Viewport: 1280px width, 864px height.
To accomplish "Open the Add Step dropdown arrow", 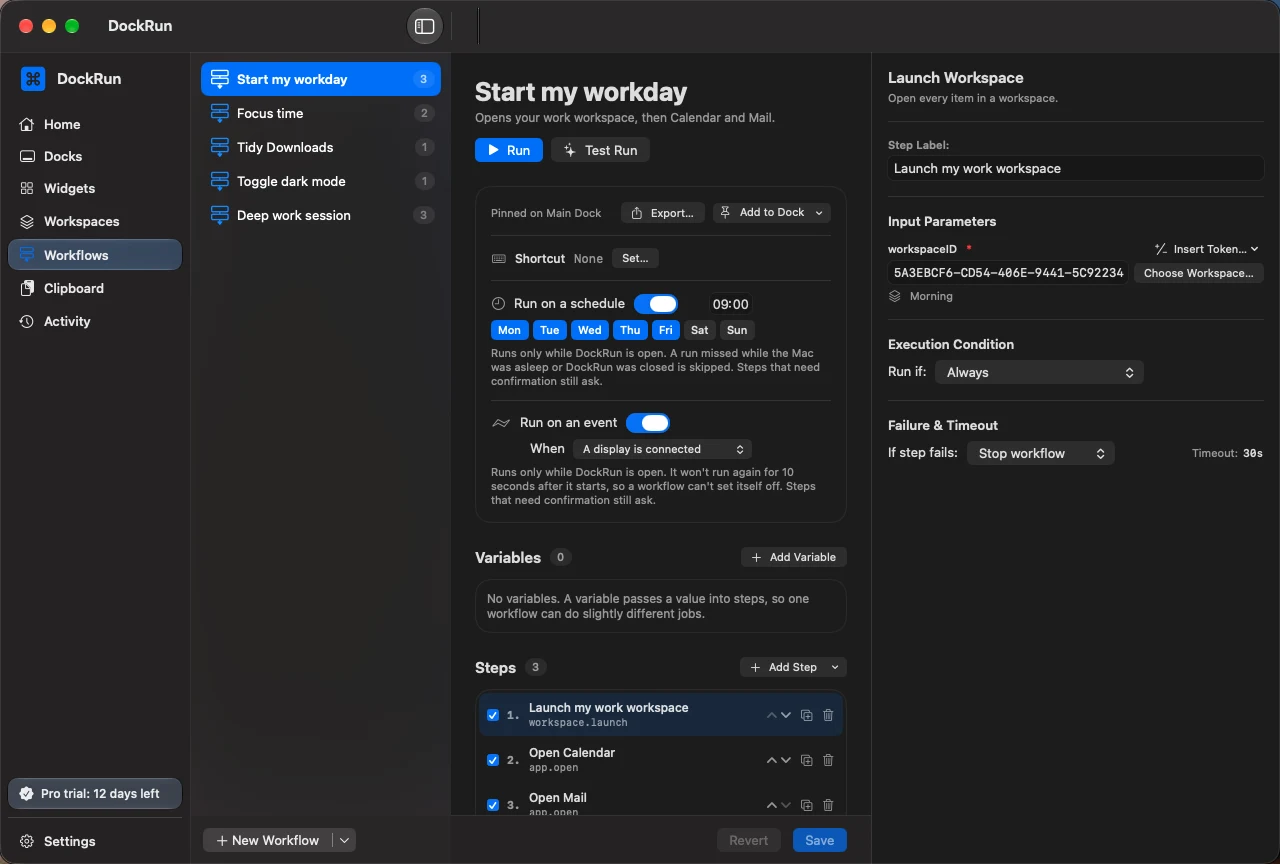I will click(835, 667).
